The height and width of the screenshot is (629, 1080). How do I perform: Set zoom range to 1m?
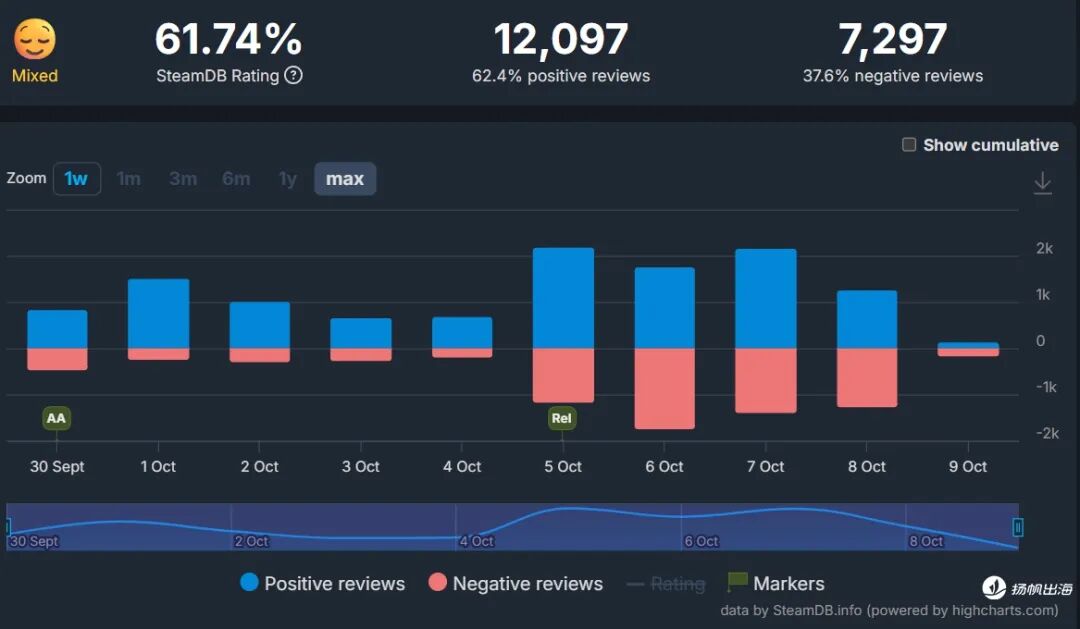[129, 179]
